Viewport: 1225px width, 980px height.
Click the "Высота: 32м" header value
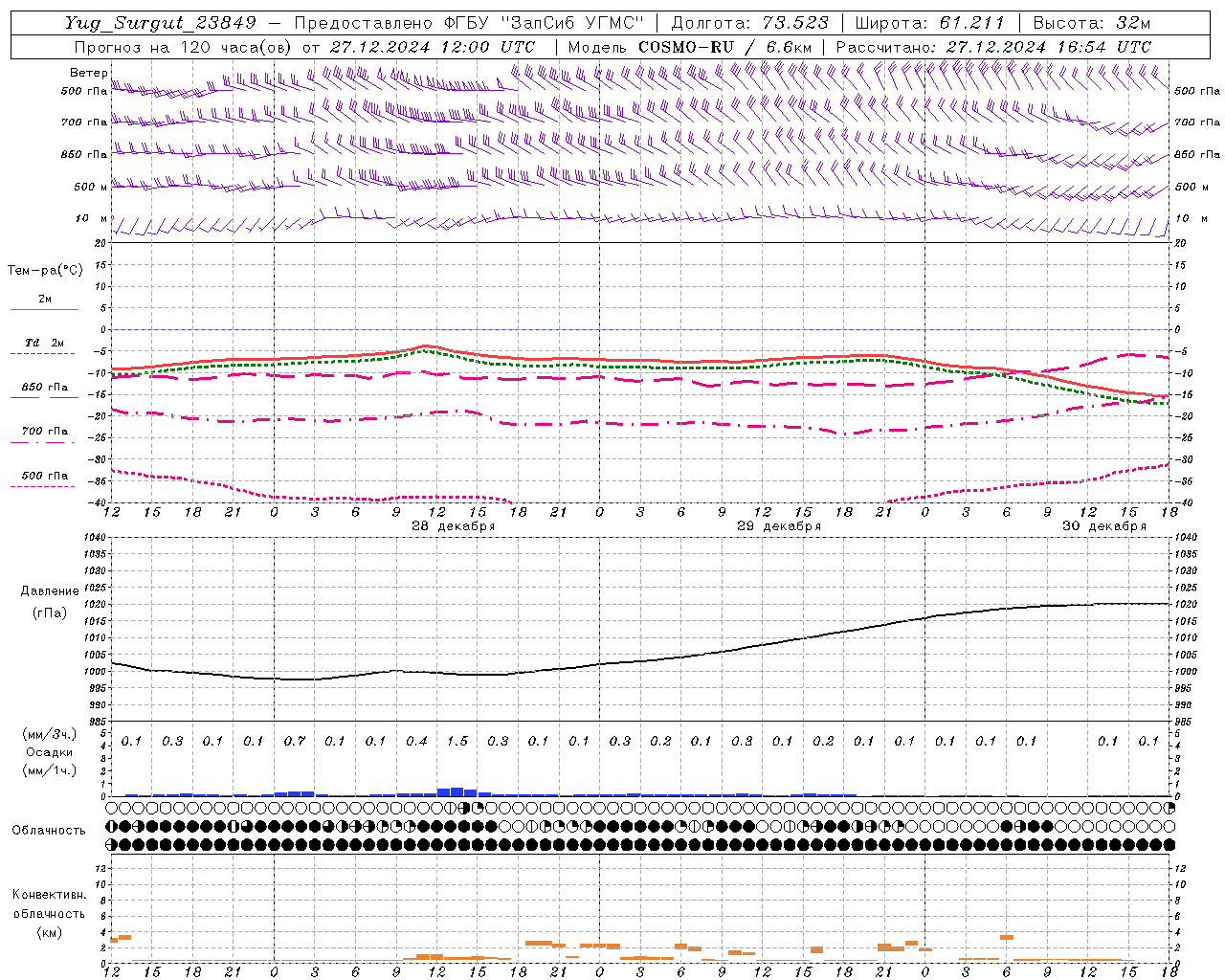point(1092,23)
